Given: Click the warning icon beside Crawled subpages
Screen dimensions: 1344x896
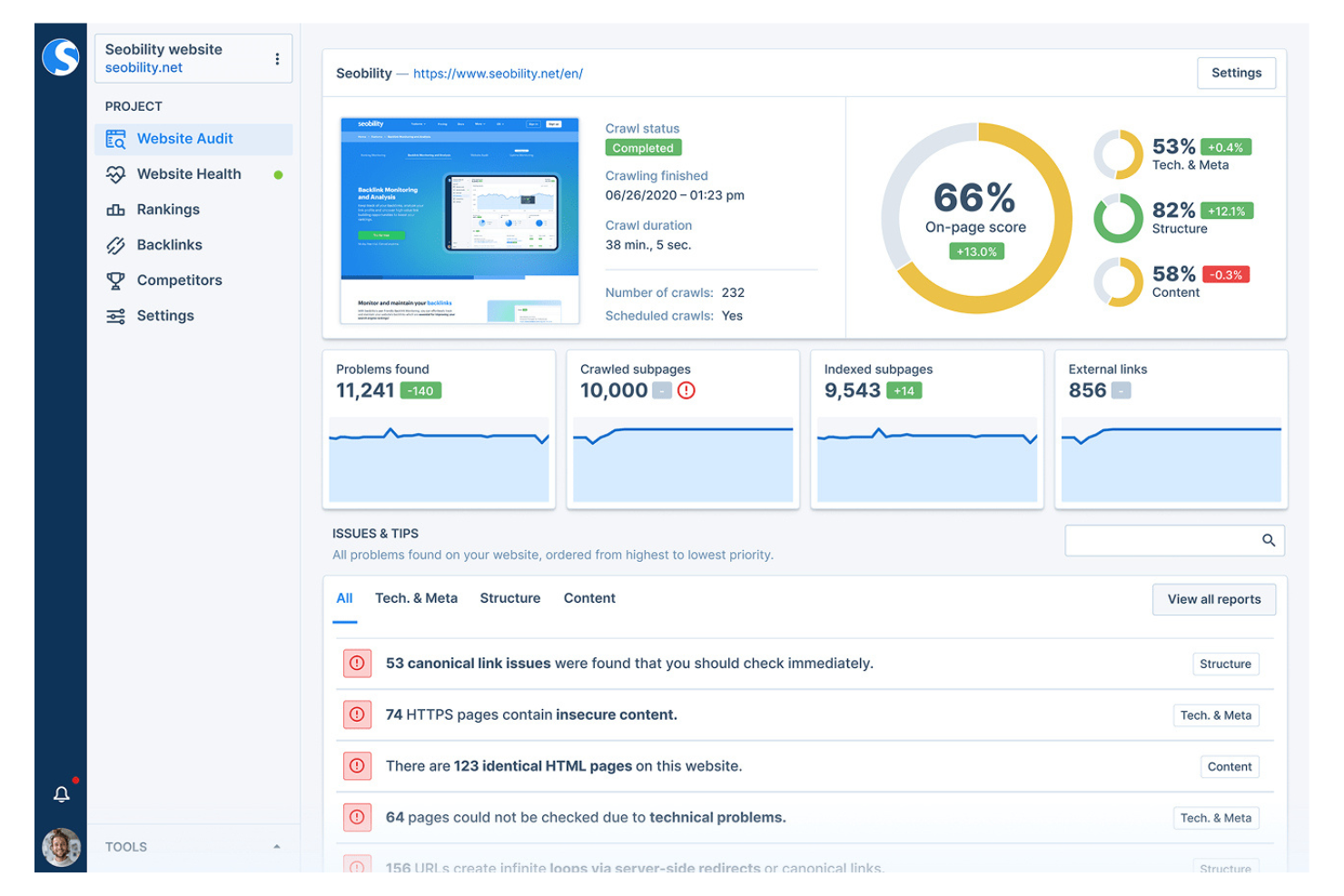Looking at the screenshot, I should [x=687, y=390].
